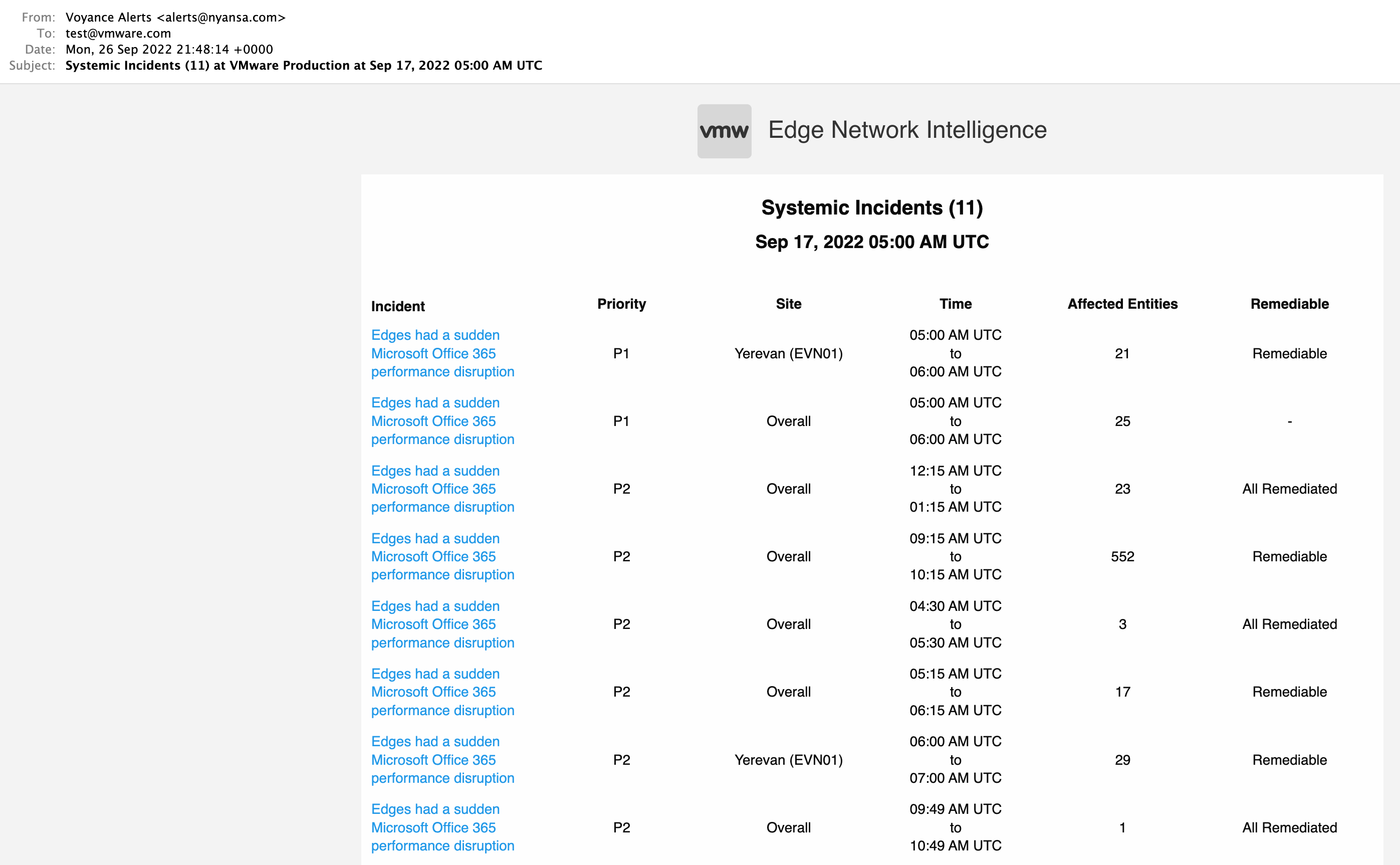Click Overall site in 552 entities row
1400x865 pixels.
pyautogui.click(x=789, y=557)
